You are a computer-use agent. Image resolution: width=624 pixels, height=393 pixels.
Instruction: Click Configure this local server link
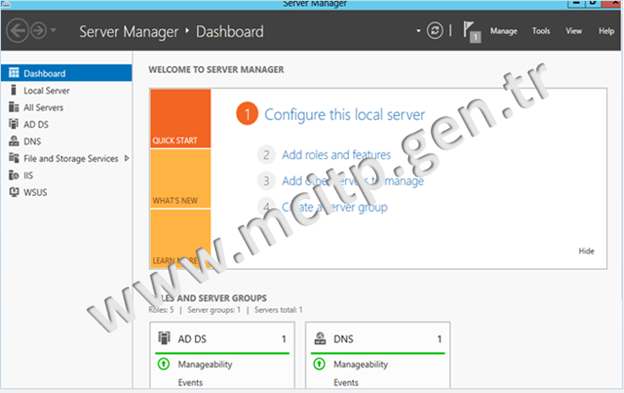[345, 115]
